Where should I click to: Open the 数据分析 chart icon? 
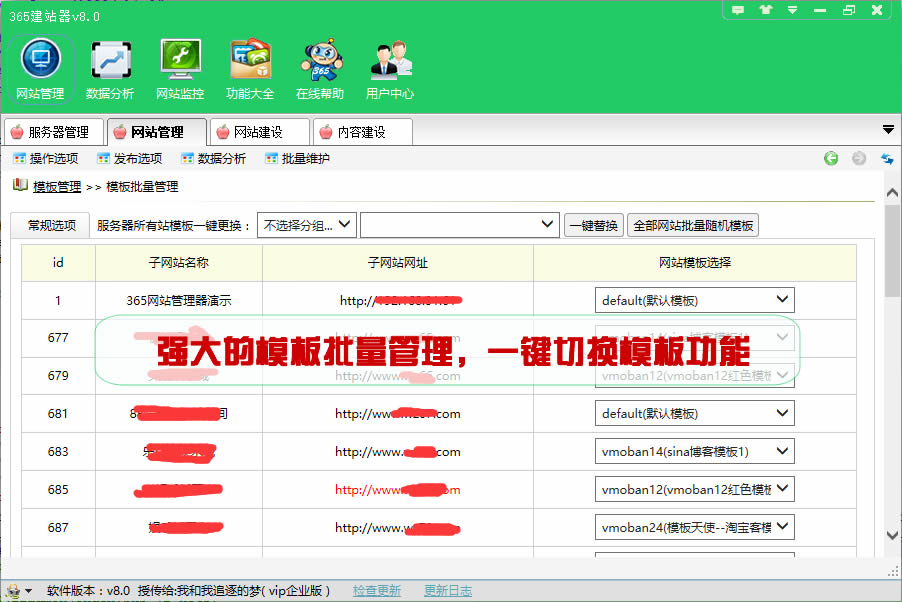(110, 68)
